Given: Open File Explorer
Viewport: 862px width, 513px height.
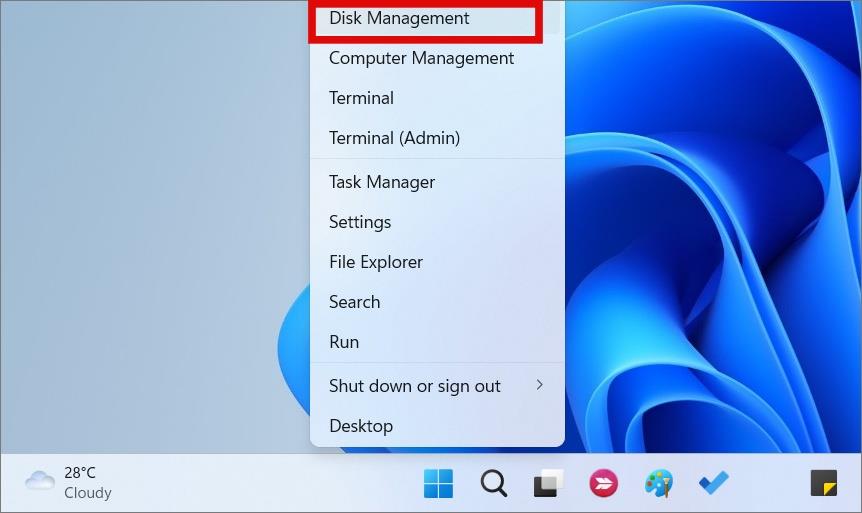Looking at the screenshot, I should pyautogui.click(x=437, y=262).
